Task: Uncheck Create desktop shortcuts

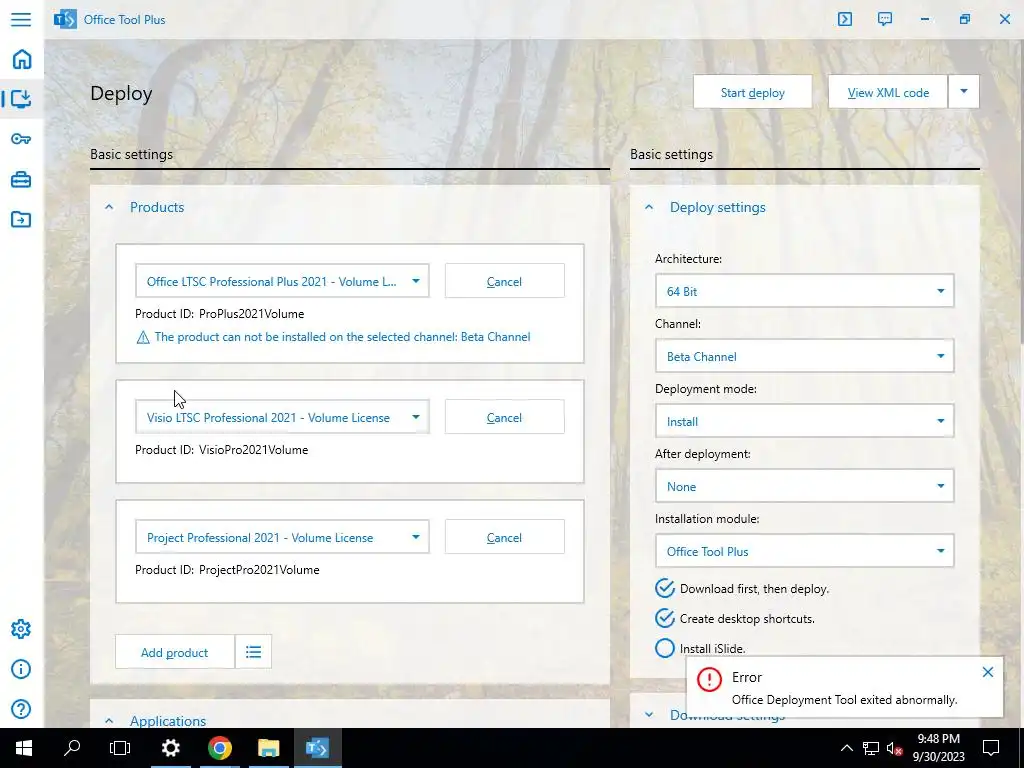Action: [665, 618]
